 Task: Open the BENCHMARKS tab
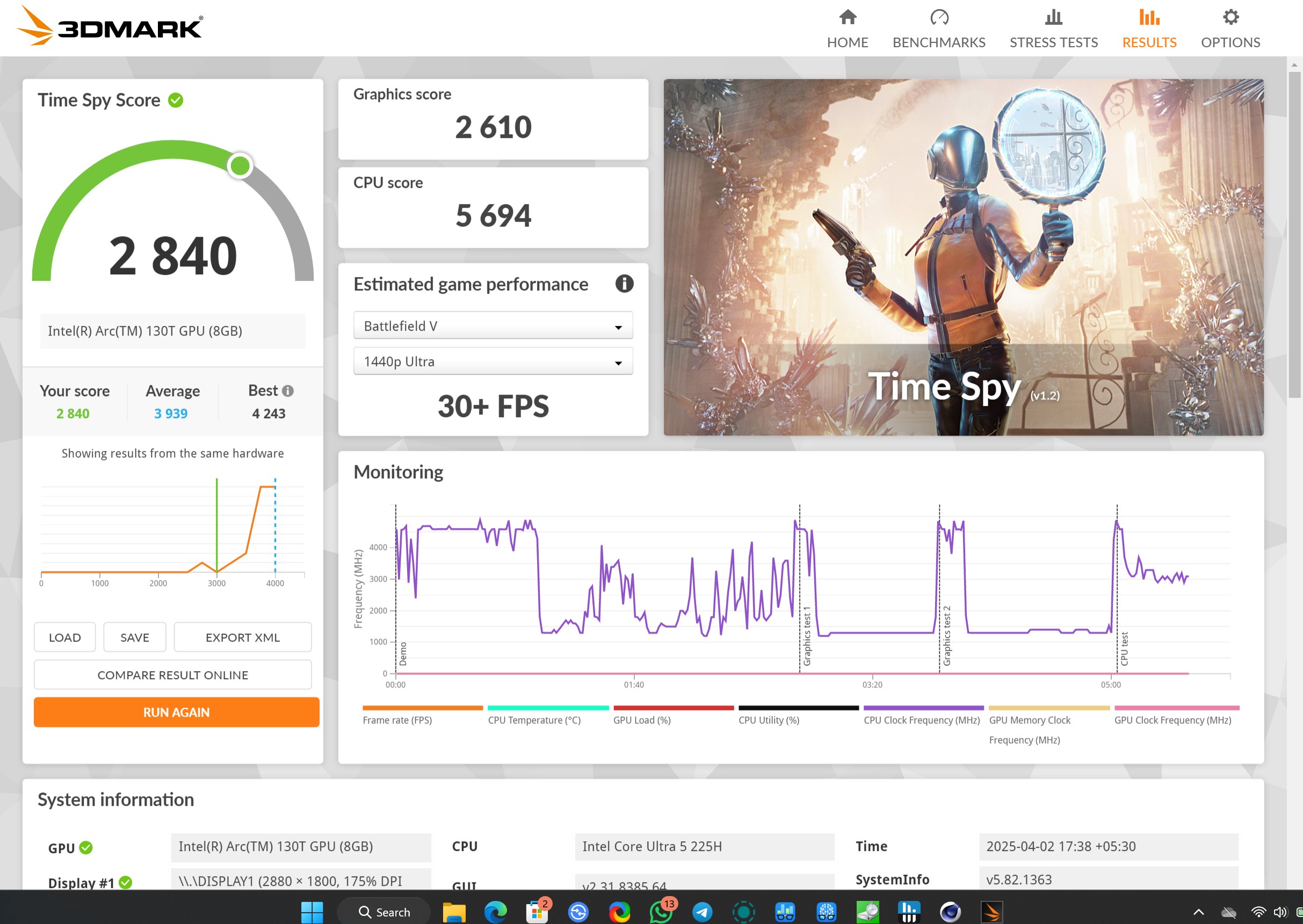click(x=939, y=29)
